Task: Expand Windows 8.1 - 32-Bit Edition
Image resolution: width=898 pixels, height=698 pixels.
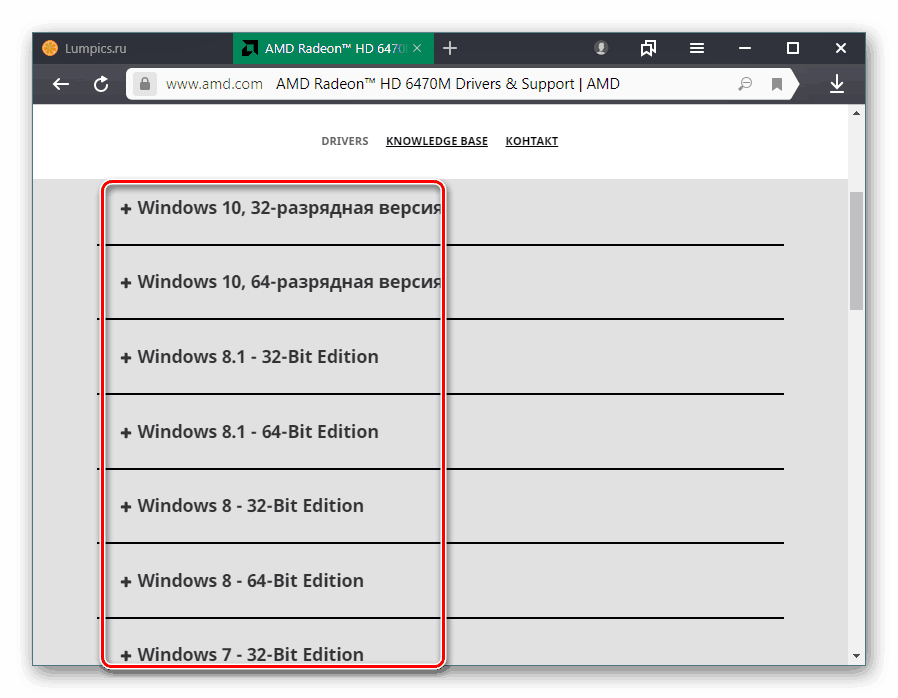Action: pyautogui.click(x=249, y=357)
